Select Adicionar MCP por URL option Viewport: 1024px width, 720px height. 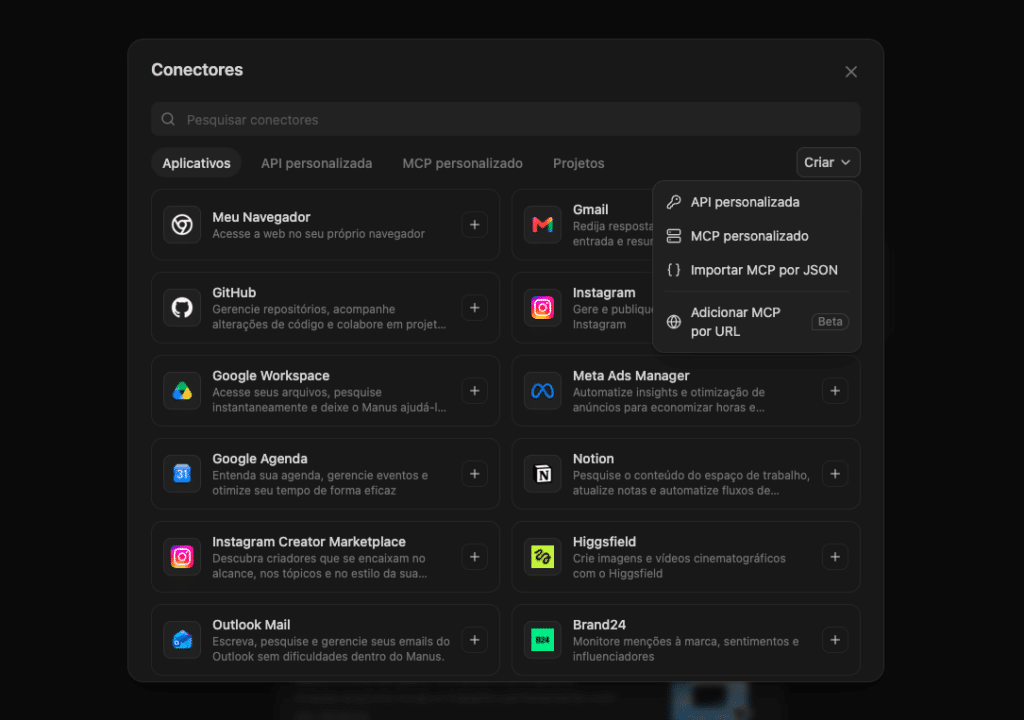click(757, 321)
